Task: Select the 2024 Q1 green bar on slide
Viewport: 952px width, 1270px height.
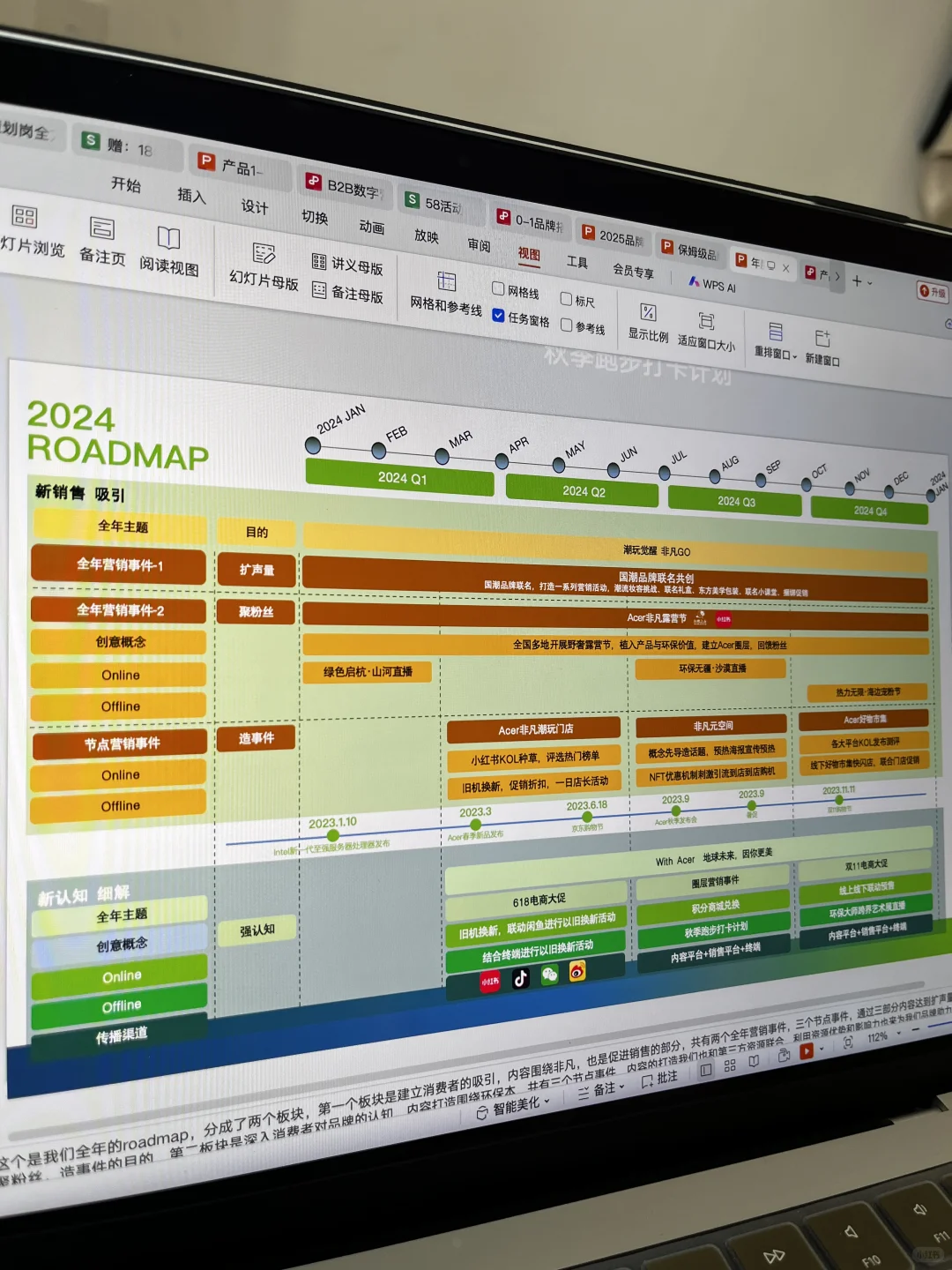Action: (x=400, y=477)
